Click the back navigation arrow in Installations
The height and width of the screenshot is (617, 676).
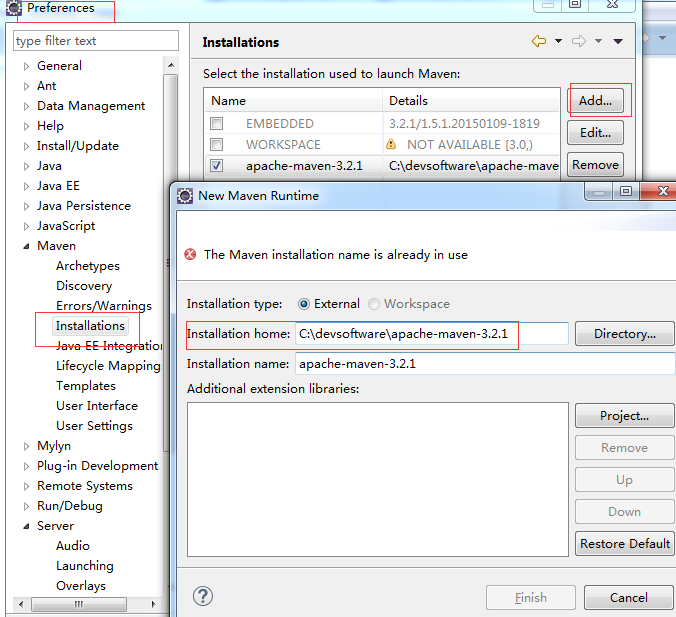tap(538, 41)
